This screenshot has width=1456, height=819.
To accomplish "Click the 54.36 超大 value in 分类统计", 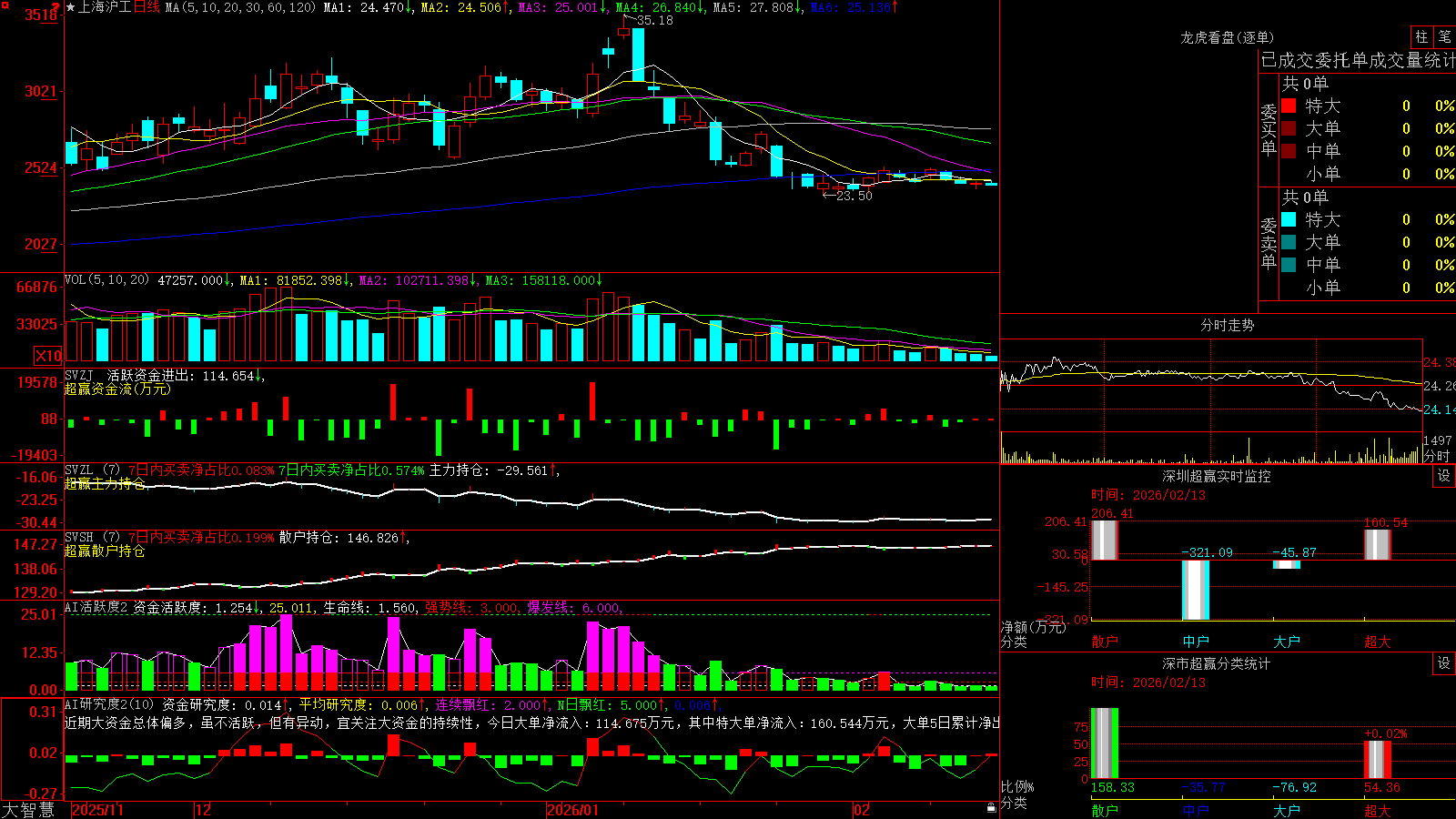I will point(1381,787).
